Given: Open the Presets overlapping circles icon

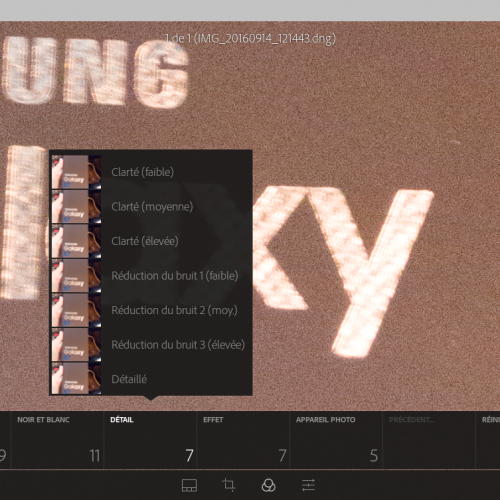Looking at the screenshot, I should [268, 485].
